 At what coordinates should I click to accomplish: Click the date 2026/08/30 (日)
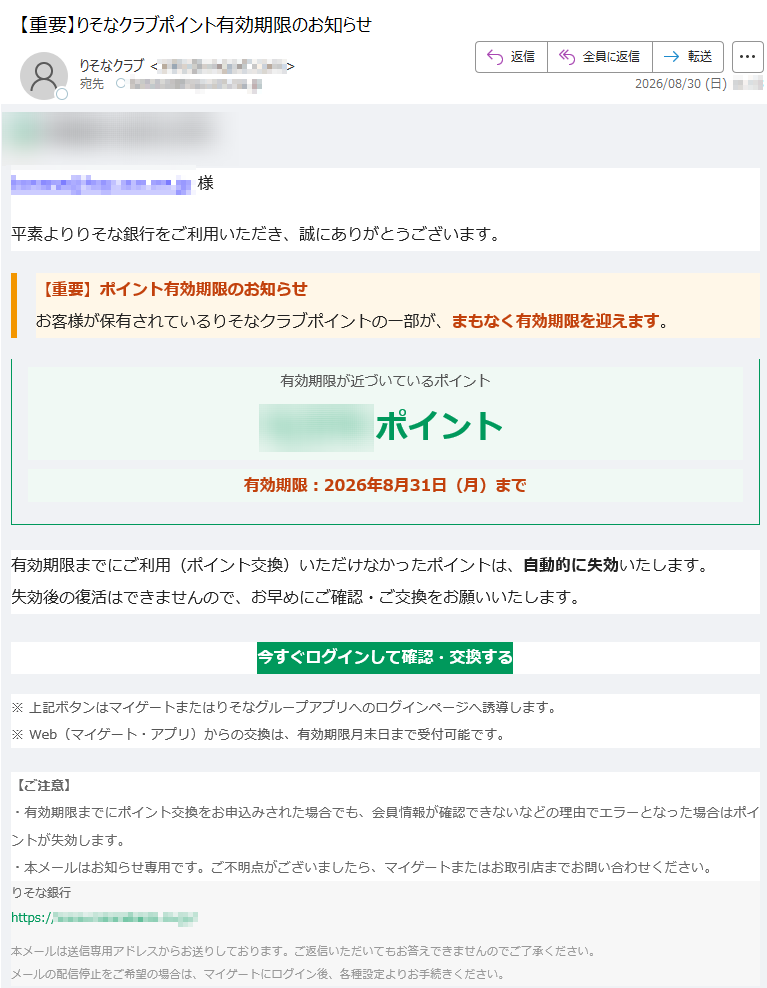(x=681, y=84)
